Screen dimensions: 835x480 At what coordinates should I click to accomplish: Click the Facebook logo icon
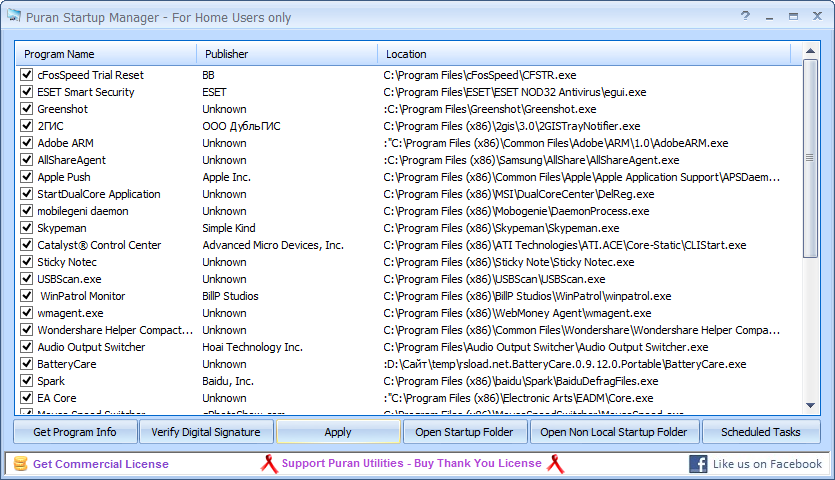pos(698,463)
